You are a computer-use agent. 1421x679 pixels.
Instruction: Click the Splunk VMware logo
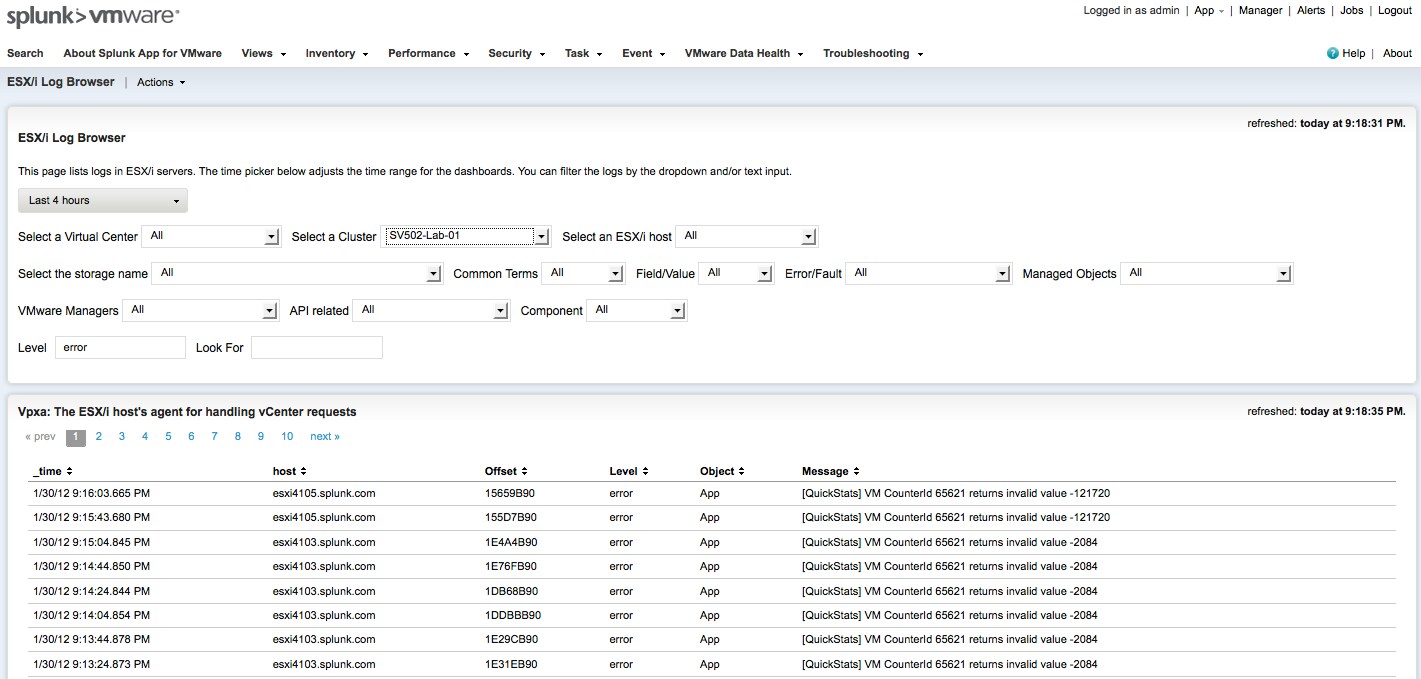click(93, 16)
